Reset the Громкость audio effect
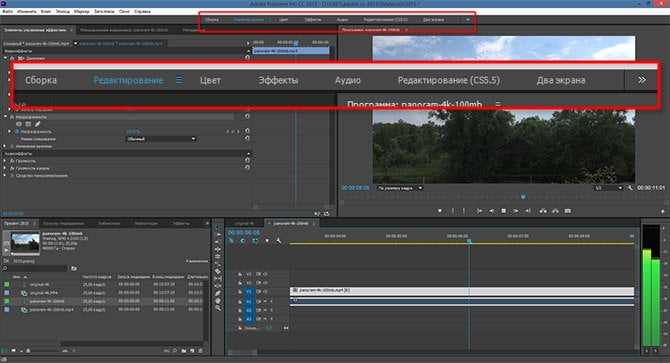 point(247,160)
